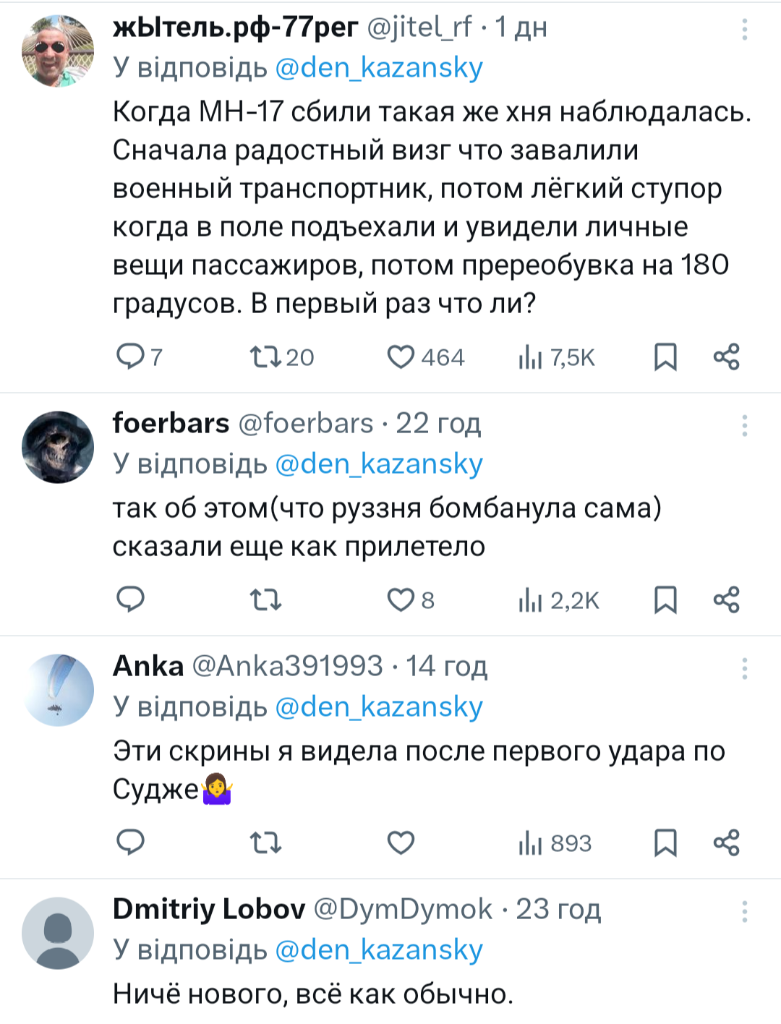This screenshot has width=781, height=1024.
Task: Bookmark the foerbars tweet
Action: [x=666, y=600]
